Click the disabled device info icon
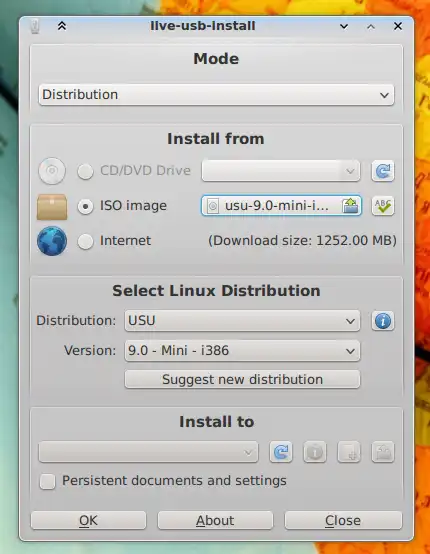The image size is (430, 554). (315, 452)
